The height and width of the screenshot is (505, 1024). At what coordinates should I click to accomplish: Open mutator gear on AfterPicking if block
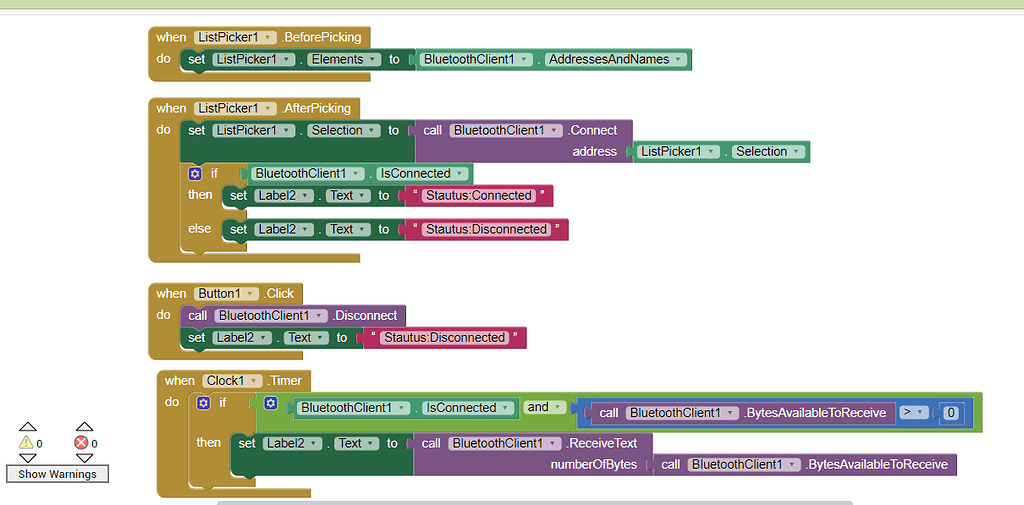click(x=196, y=173)
